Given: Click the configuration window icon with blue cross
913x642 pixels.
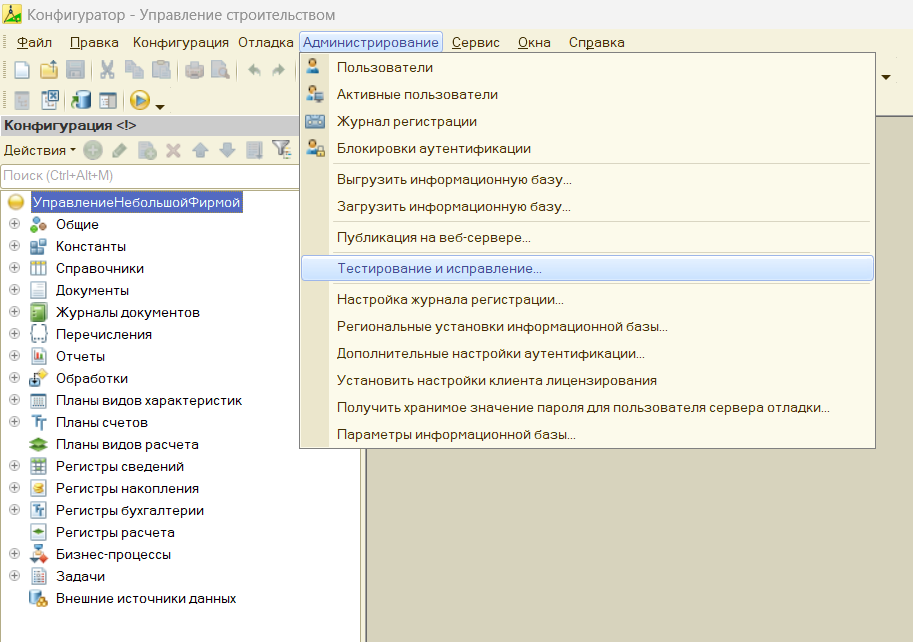Looking at the screenshot, I should [50, 100].
